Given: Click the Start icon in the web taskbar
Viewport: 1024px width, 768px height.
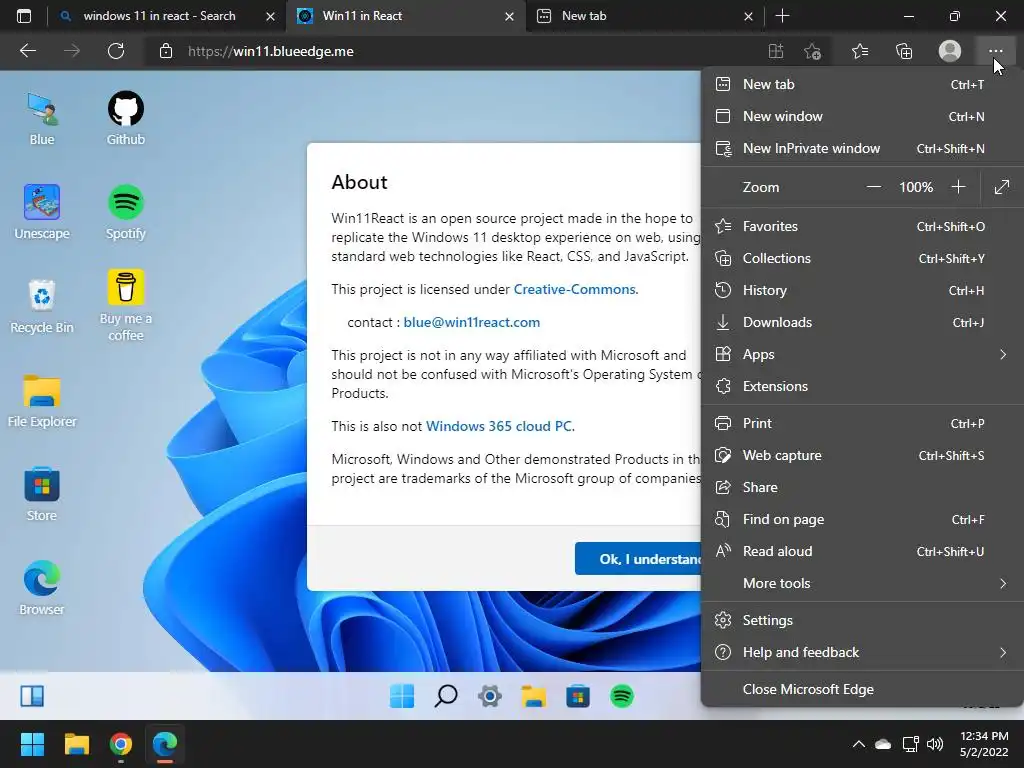Looking at the screenshot, I should click(402, 696).
